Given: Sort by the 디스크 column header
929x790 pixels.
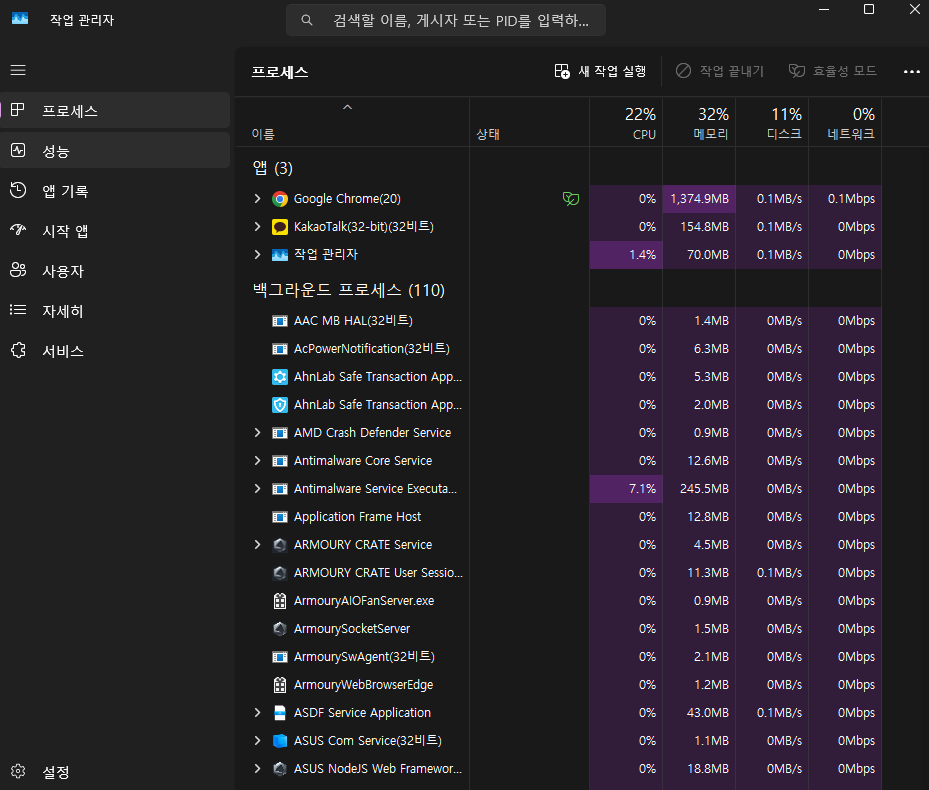Looking at the screenshot, I should (x=772, y=123).
